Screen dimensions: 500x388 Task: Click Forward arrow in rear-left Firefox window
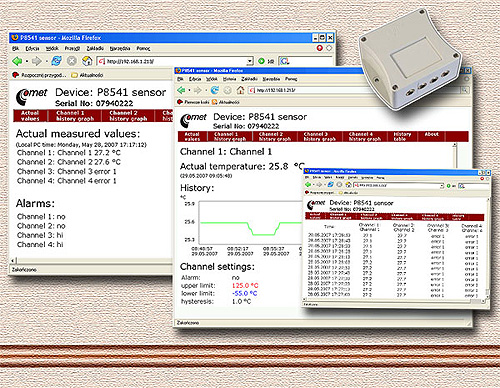(36, 61)
